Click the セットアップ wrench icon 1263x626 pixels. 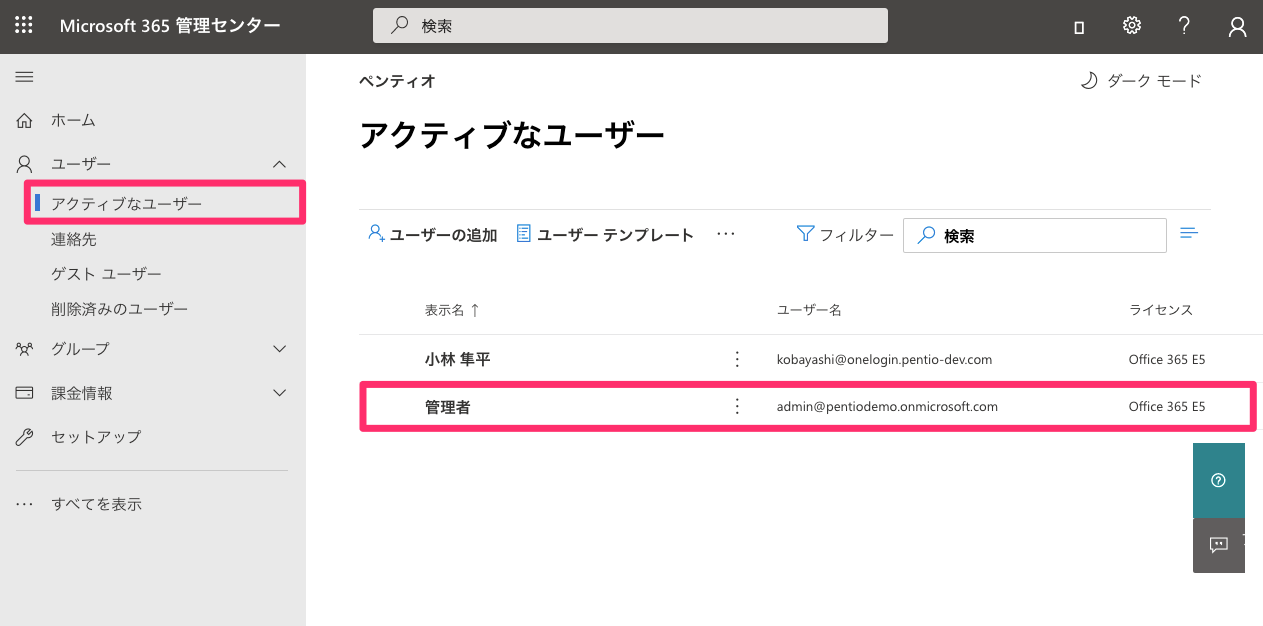coord(25,437)
